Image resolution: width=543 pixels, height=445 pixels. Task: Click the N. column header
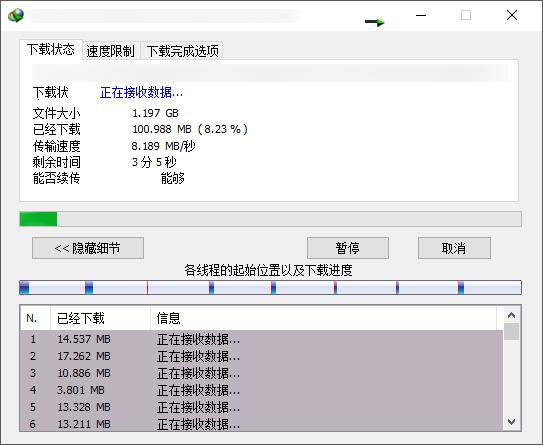click(x=35, y=318)
